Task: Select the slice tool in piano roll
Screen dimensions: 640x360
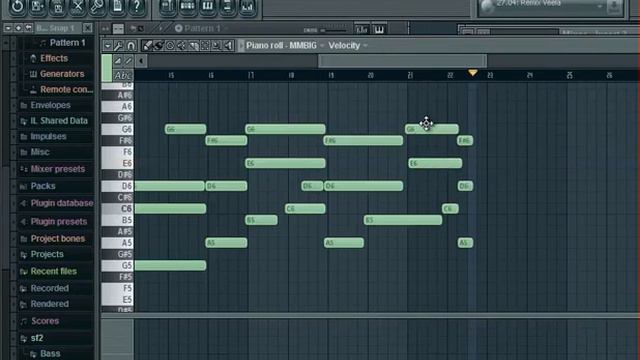Action: [193, 45]
